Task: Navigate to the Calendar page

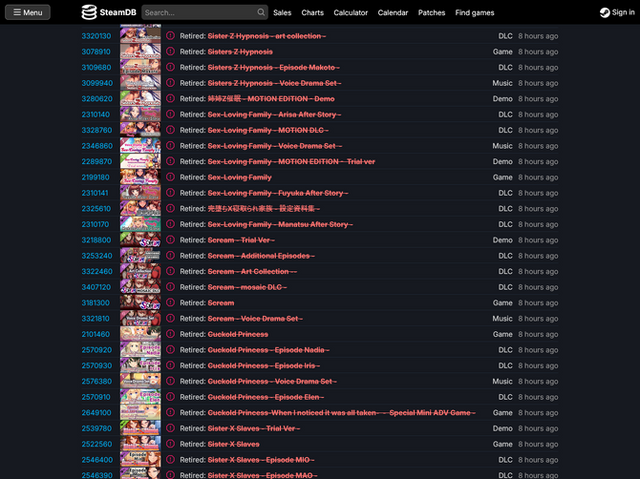Action: click(x=393, y=13)
